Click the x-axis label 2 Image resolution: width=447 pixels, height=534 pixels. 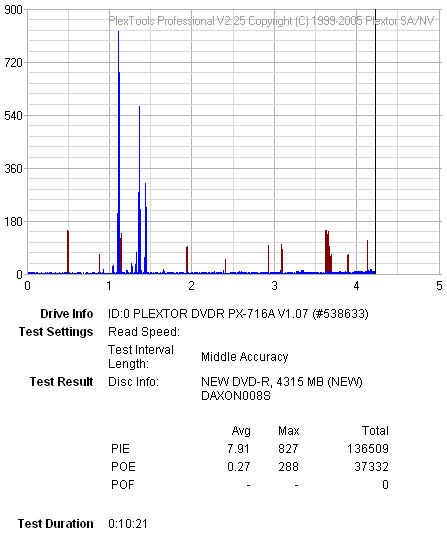(x=191, y=285)
